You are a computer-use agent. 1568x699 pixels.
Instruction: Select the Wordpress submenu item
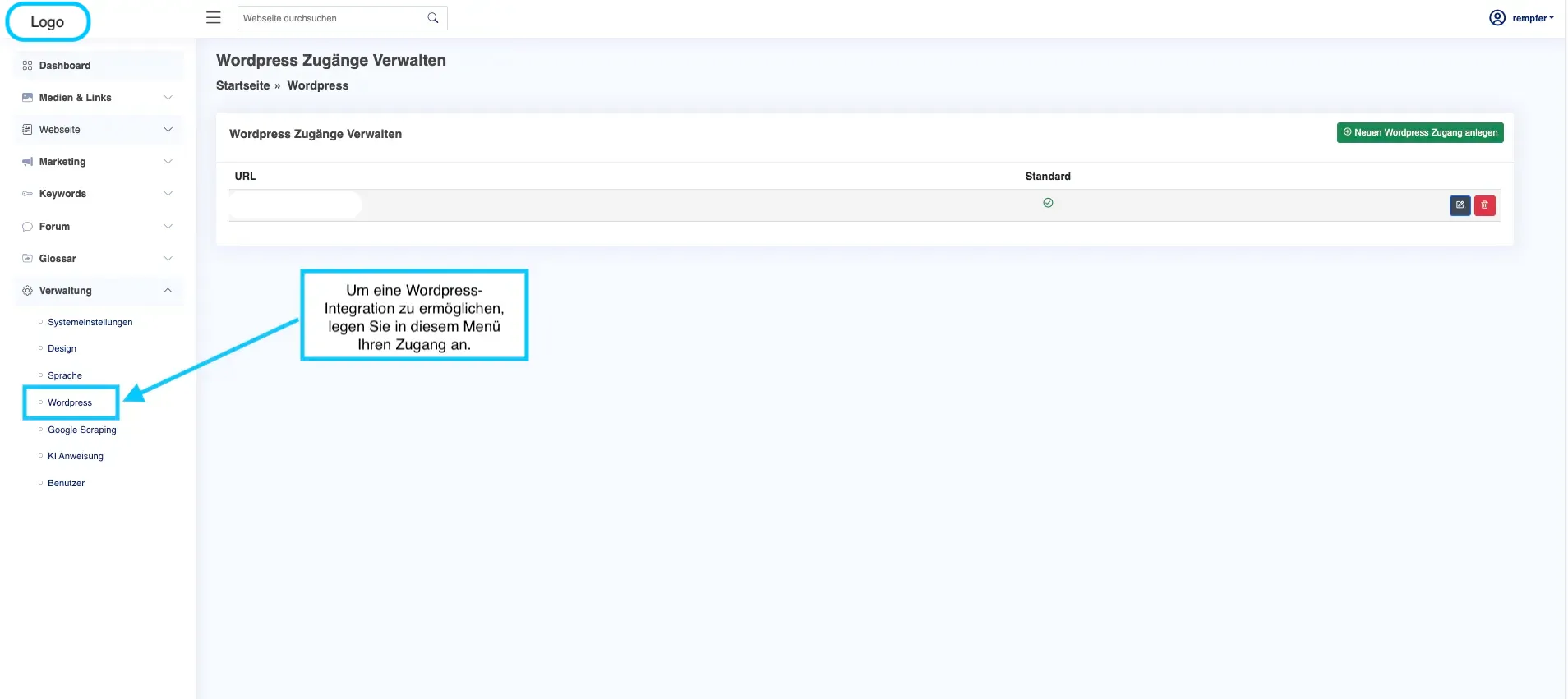click(x=70, y=402)
